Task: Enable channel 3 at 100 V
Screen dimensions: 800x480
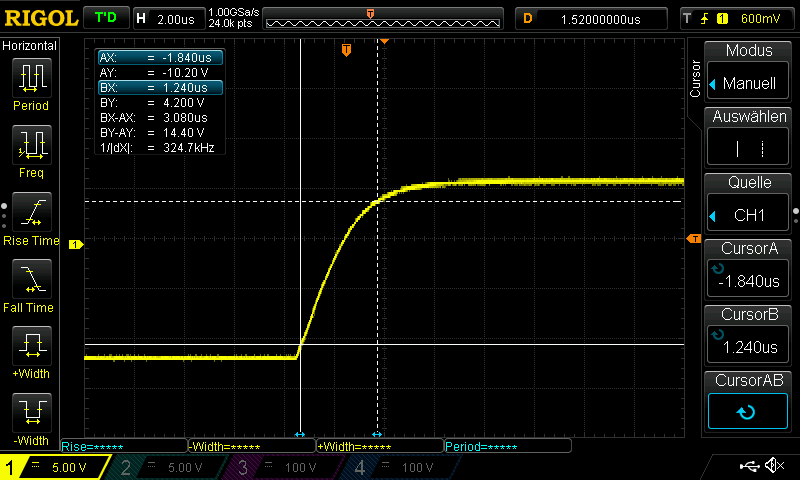Action: [285, 467]
